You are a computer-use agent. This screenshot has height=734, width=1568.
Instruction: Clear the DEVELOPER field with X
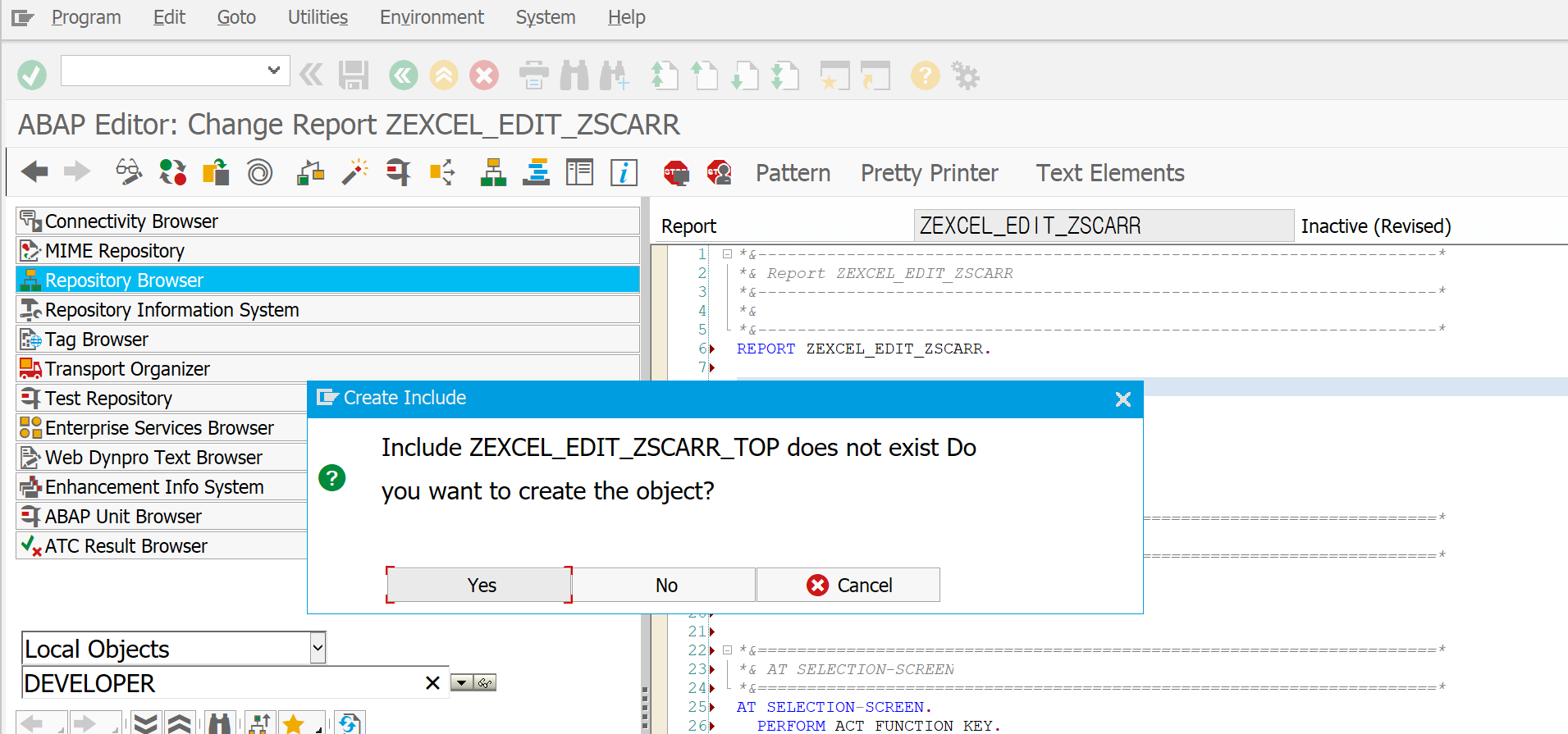pyautogui.click(x=432, y=682)
